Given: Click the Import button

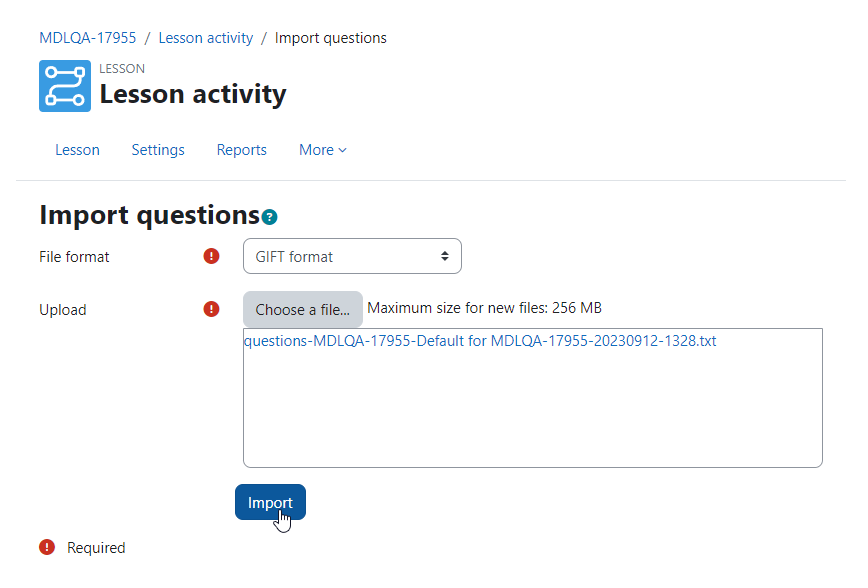Looking at the screenshot, I should click(x=270, y=502).
